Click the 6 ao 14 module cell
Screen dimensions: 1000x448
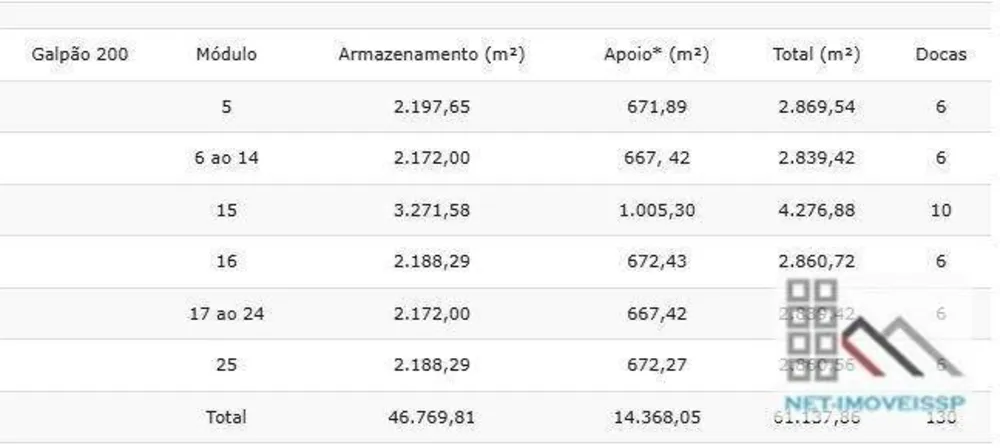click(226, 158)
